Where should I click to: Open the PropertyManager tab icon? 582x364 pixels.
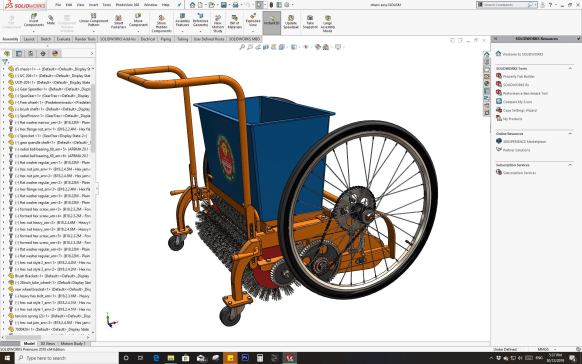[19, 53]
